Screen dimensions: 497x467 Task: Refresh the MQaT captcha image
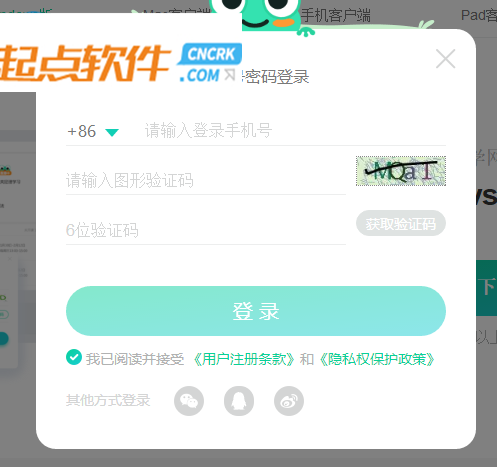(401, 171)
